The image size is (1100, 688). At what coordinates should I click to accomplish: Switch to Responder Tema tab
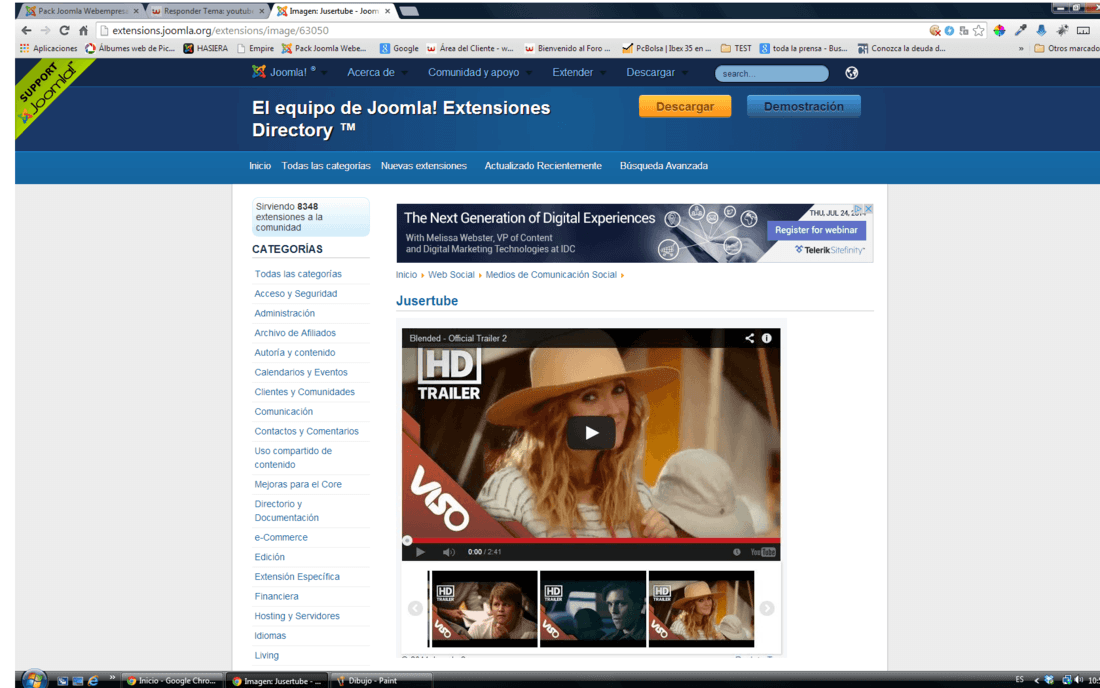click(x=208, y=11)
